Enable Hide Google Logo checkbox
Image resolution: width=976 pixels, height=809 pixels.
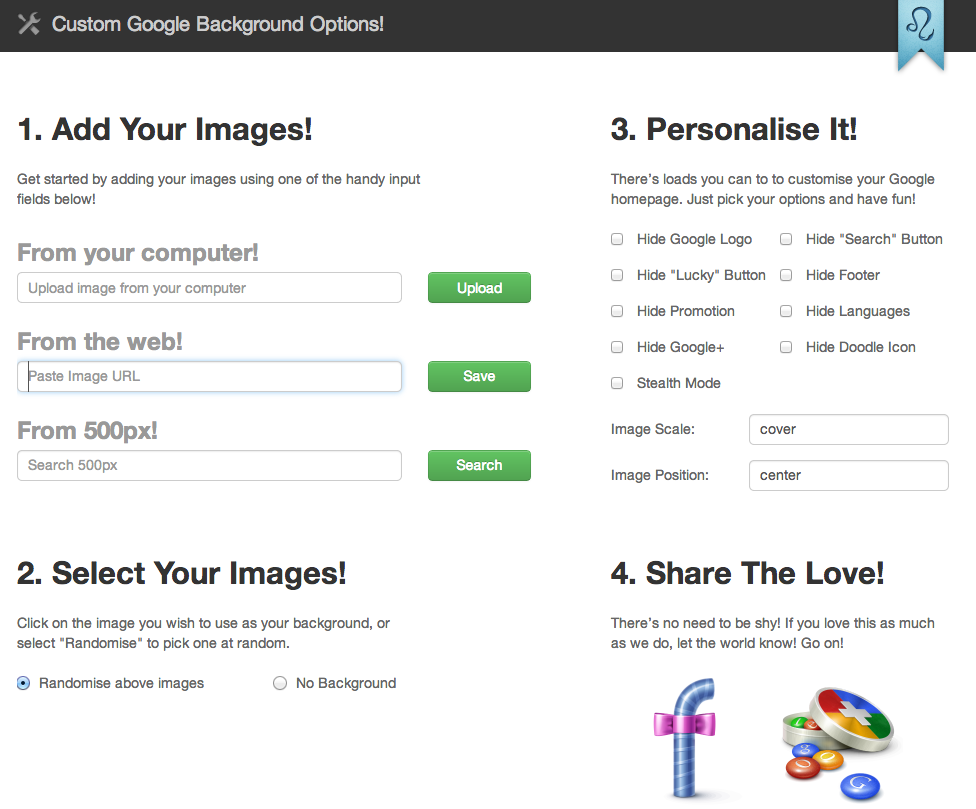point(617,239)
